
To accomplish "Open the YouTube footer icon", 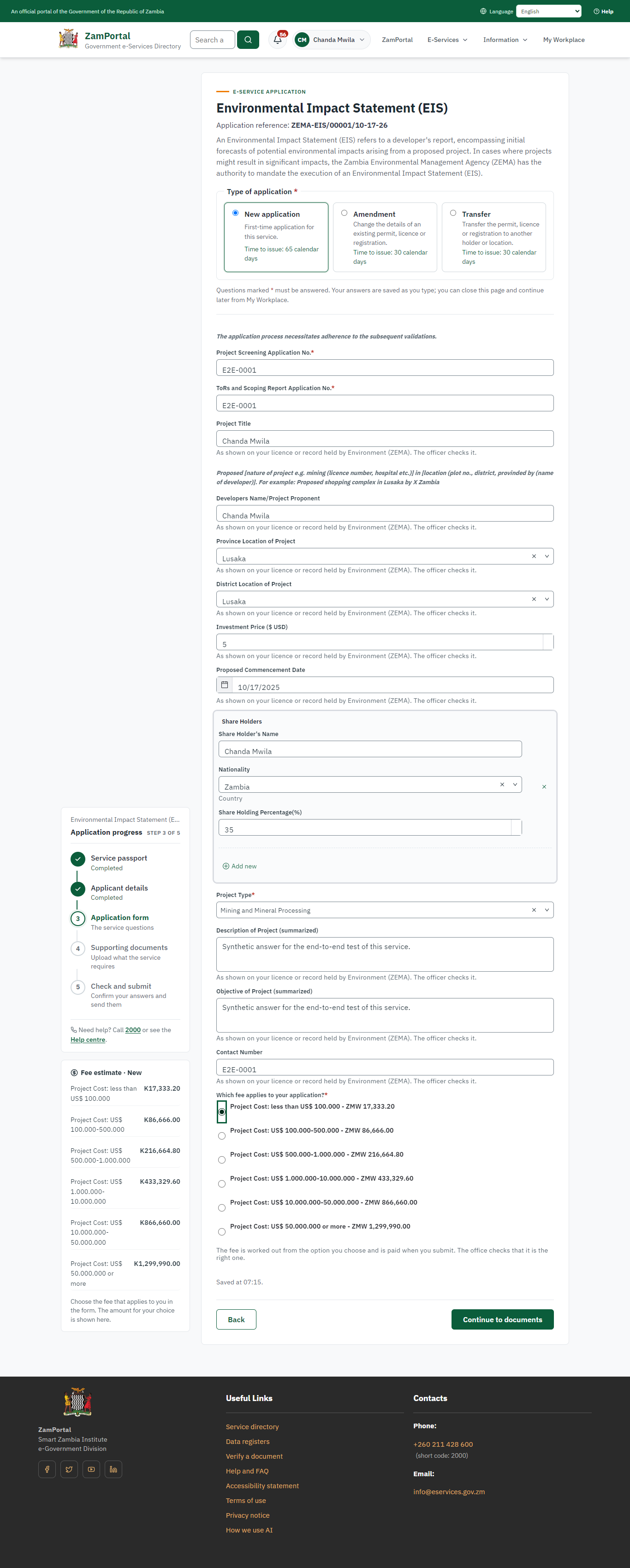I will [91, 1469].
